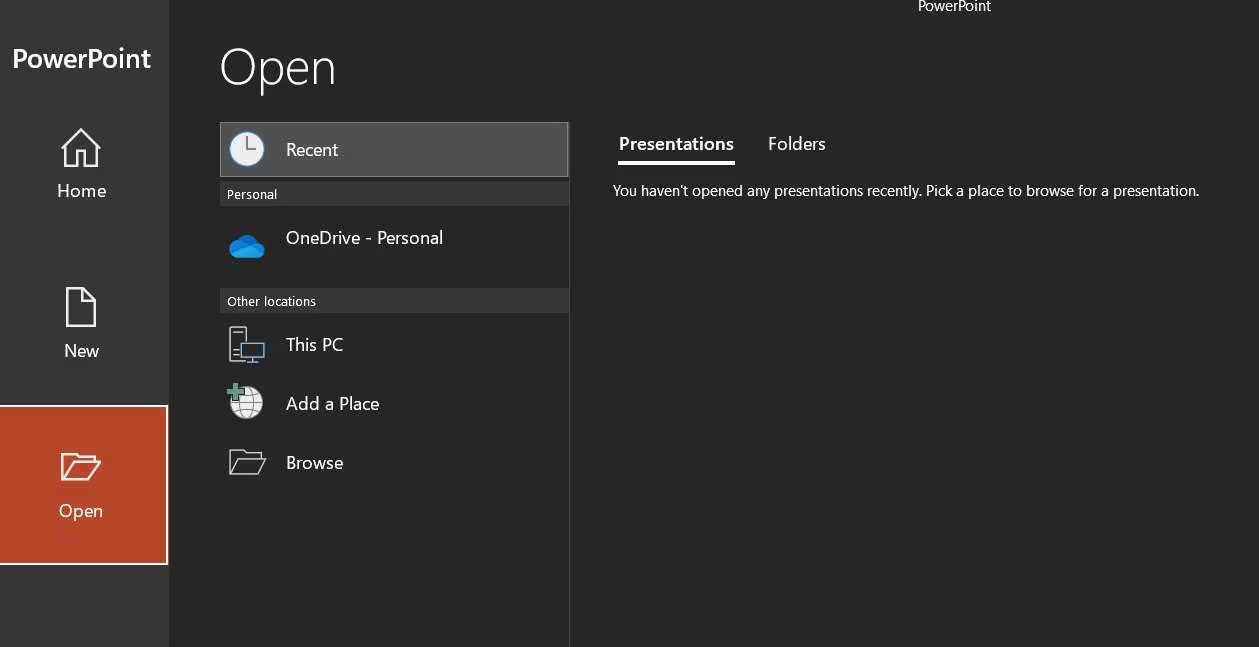Select the This PC text label
This screenshot has height=647, width=1259.
click(314, 345)
